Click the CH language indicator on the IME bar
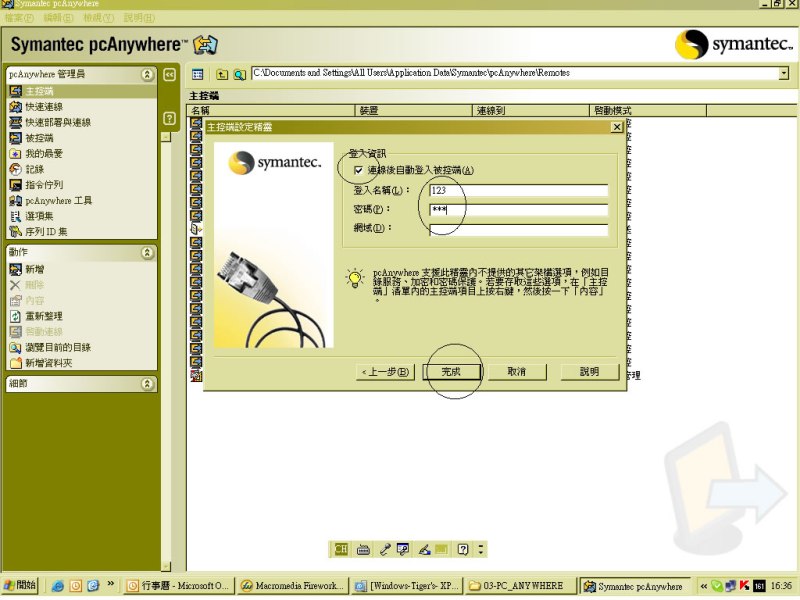This screenshot has height=600, width=800. pos(341,549)
